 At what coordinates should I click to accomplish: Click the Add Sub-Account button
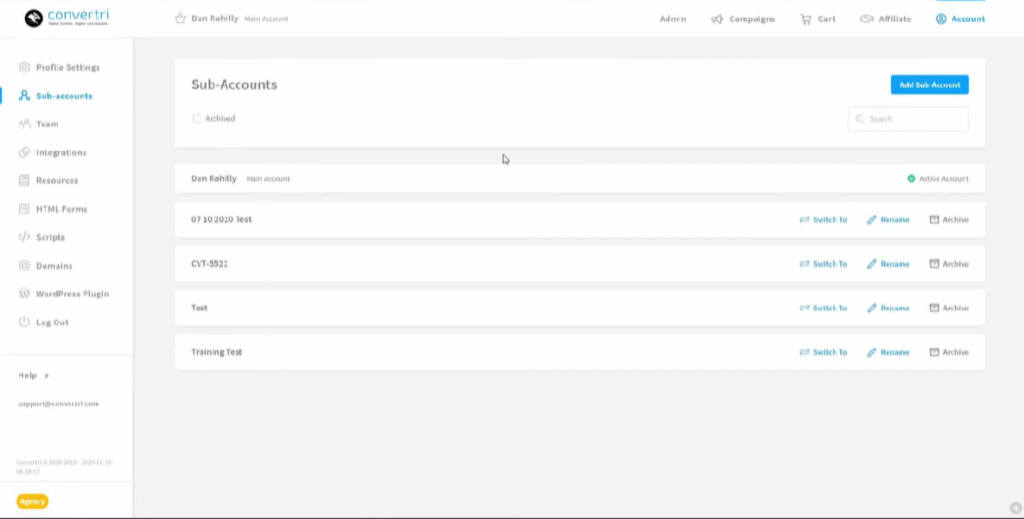(929, 85)
